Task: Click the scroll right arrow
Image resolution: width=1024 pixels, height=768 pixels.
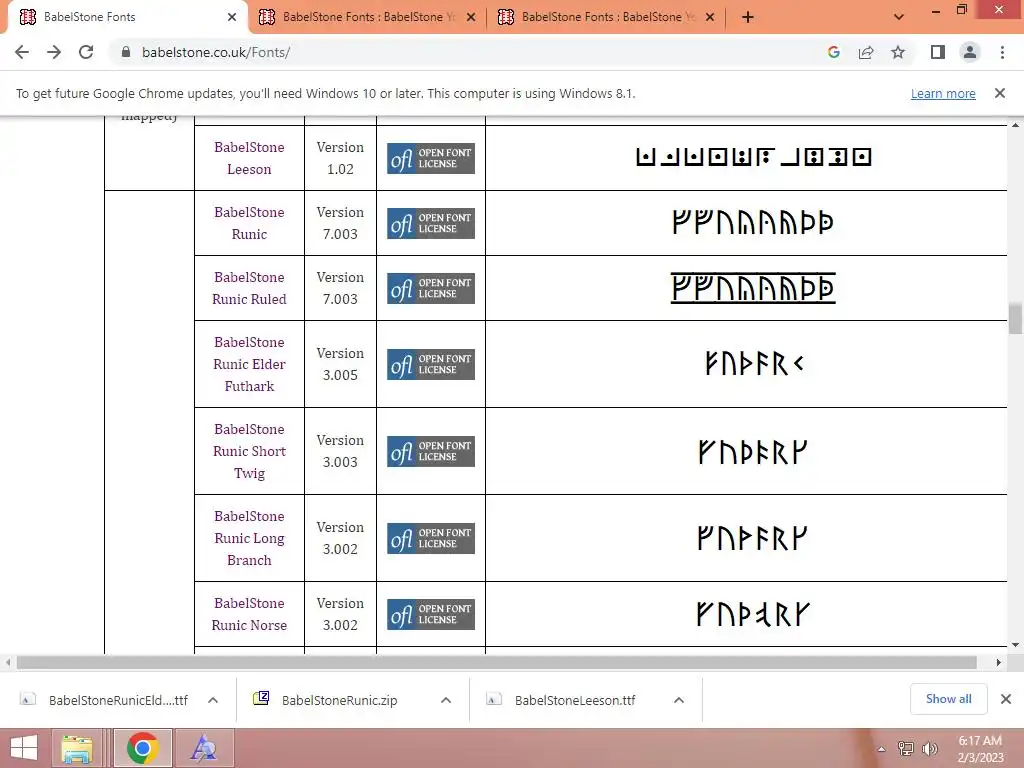Action: click(999, 662)
